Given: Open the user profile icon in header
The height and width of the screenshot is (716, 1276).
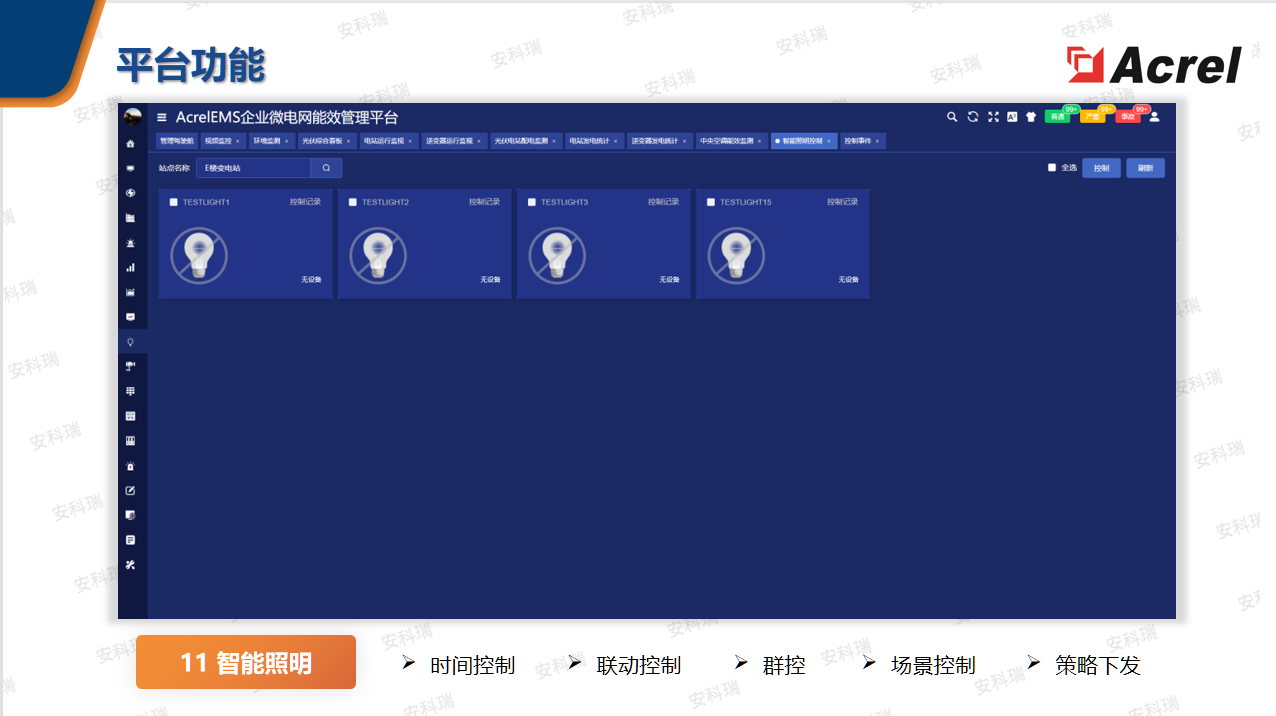Looking at the screenshot, I should point(1154,117).
